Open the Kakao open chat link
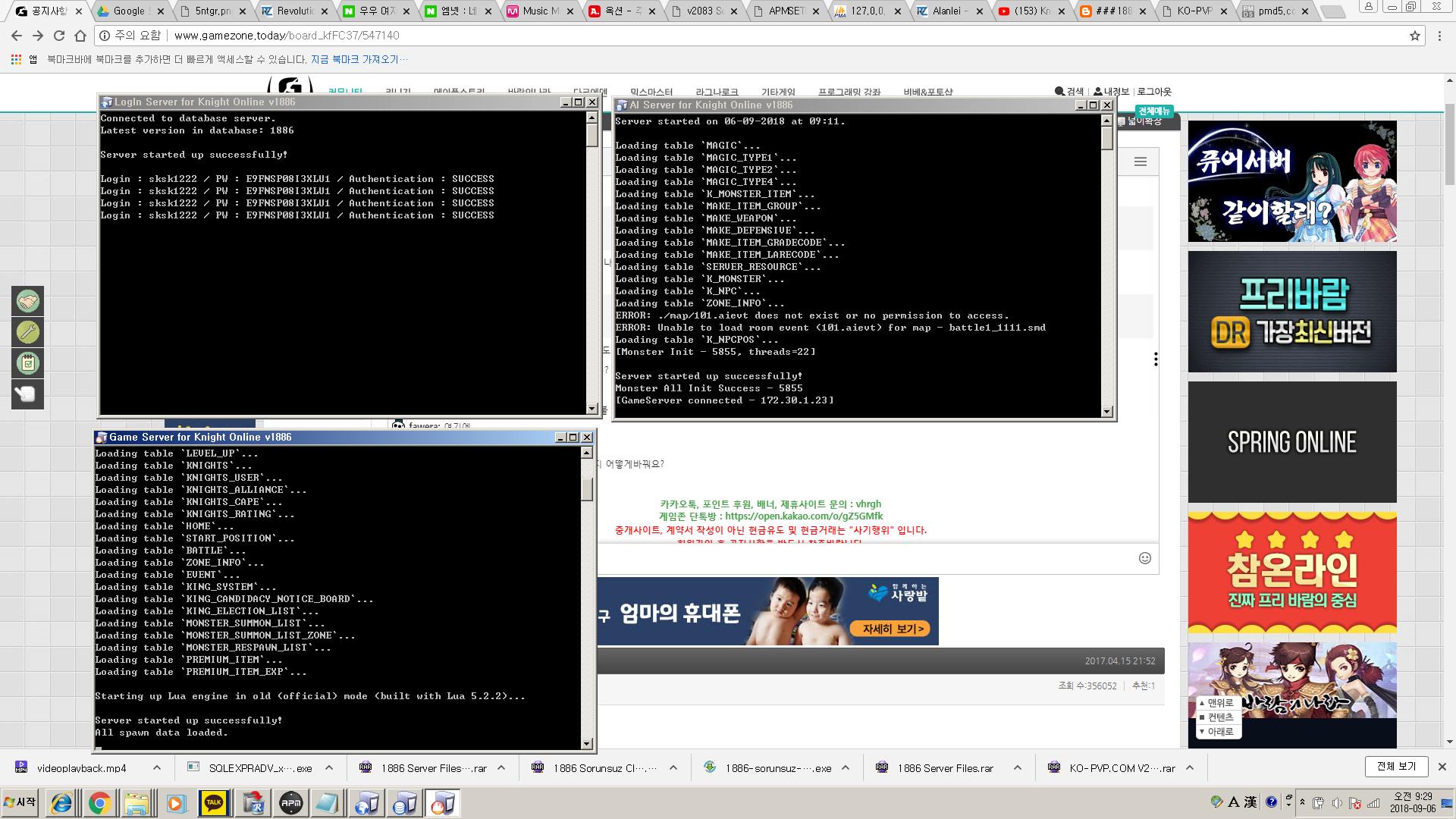This screenshot has width=1456, height=819. [x=803, y=516]
